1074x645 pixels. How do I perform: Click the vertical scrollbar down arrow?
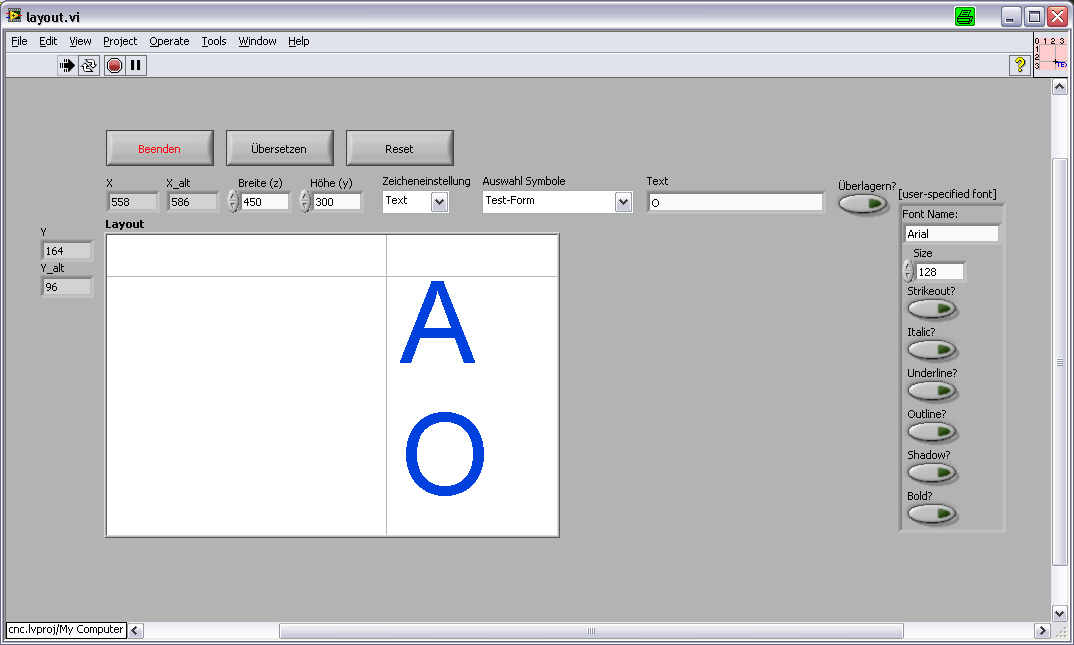(x=1060, y=614)
